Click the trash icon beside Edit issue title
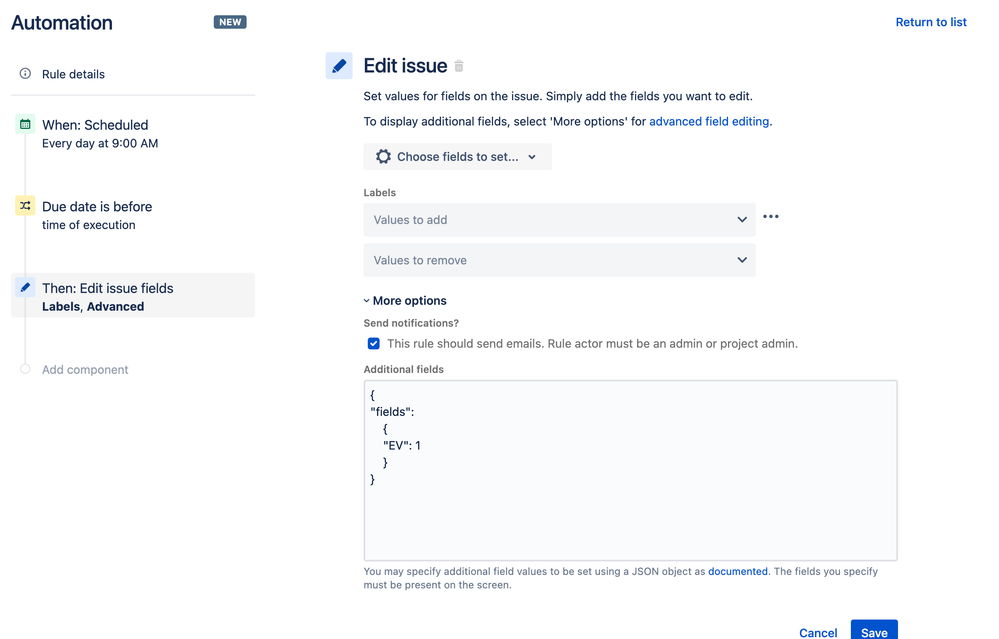This screenshot has height=639, width=999. click(458, 65)
